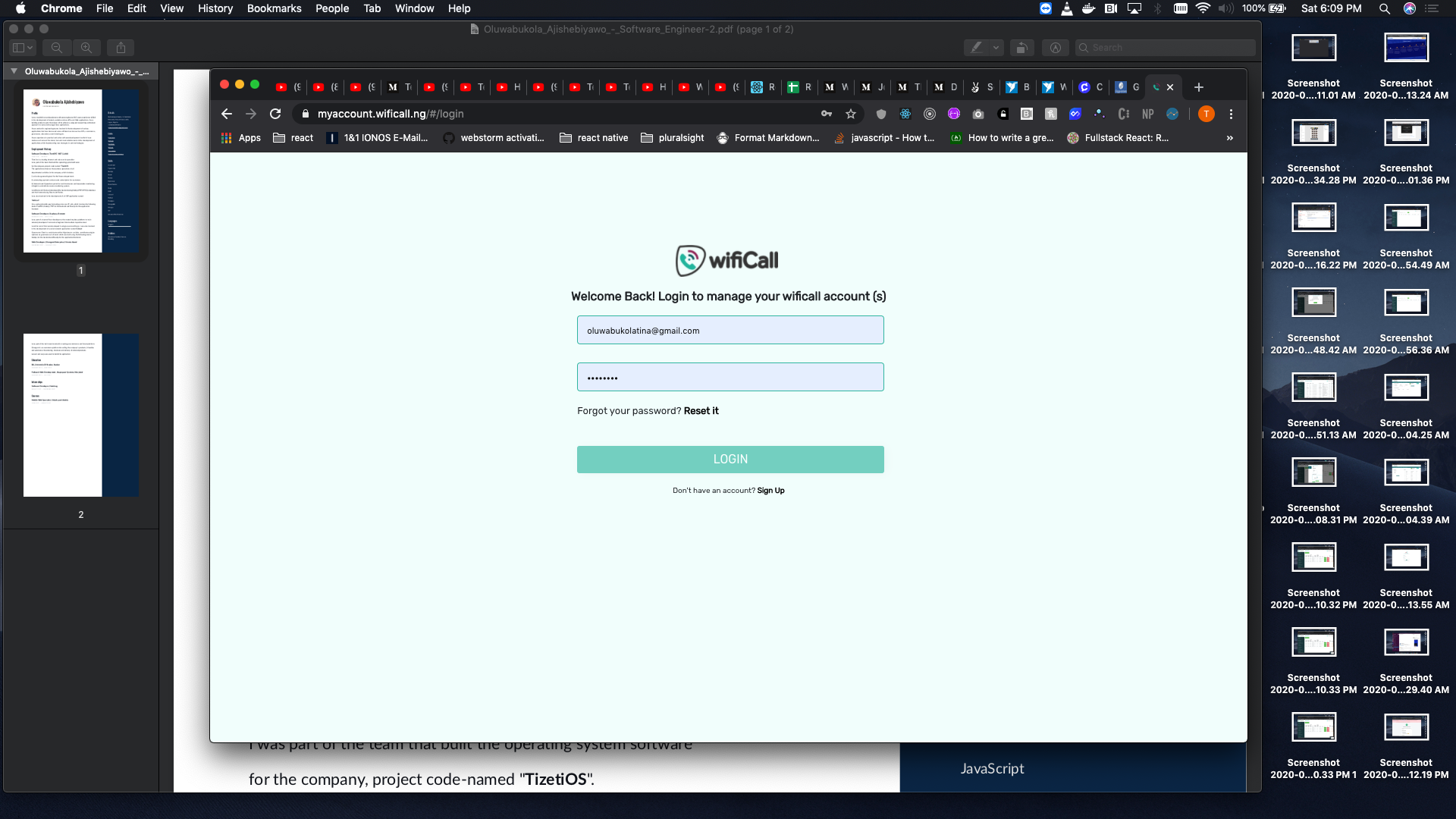Click the Sign Up link
Image resolution: width=1456 pixels, height=819 pixels.
coord(770,491)
